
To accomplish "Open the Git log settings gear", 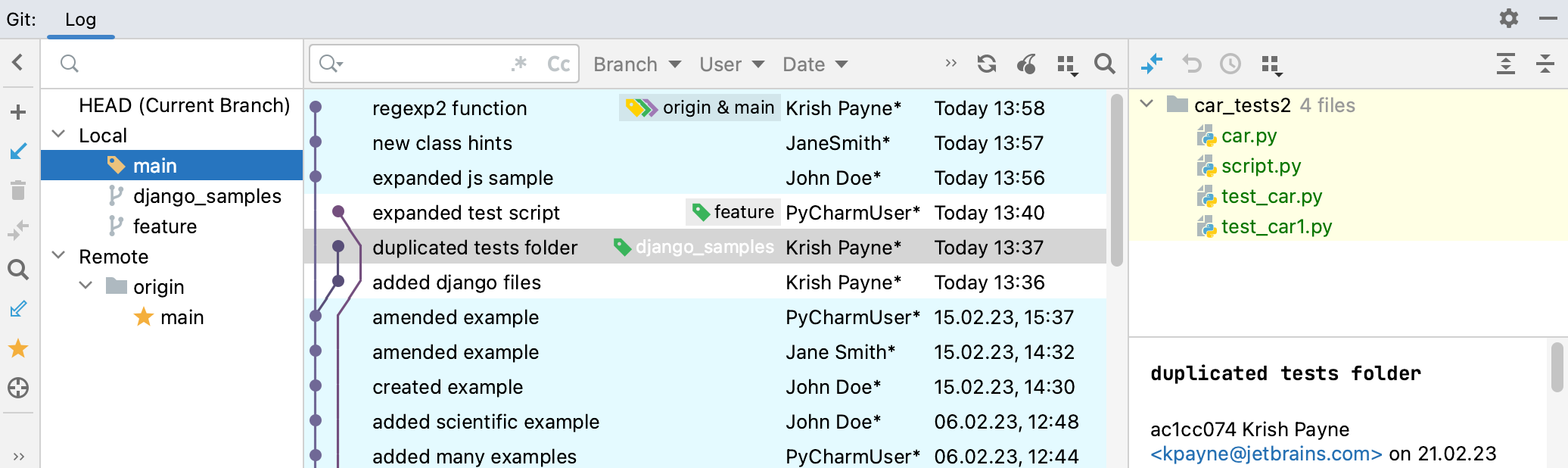I will click(x=1508, y=18).
